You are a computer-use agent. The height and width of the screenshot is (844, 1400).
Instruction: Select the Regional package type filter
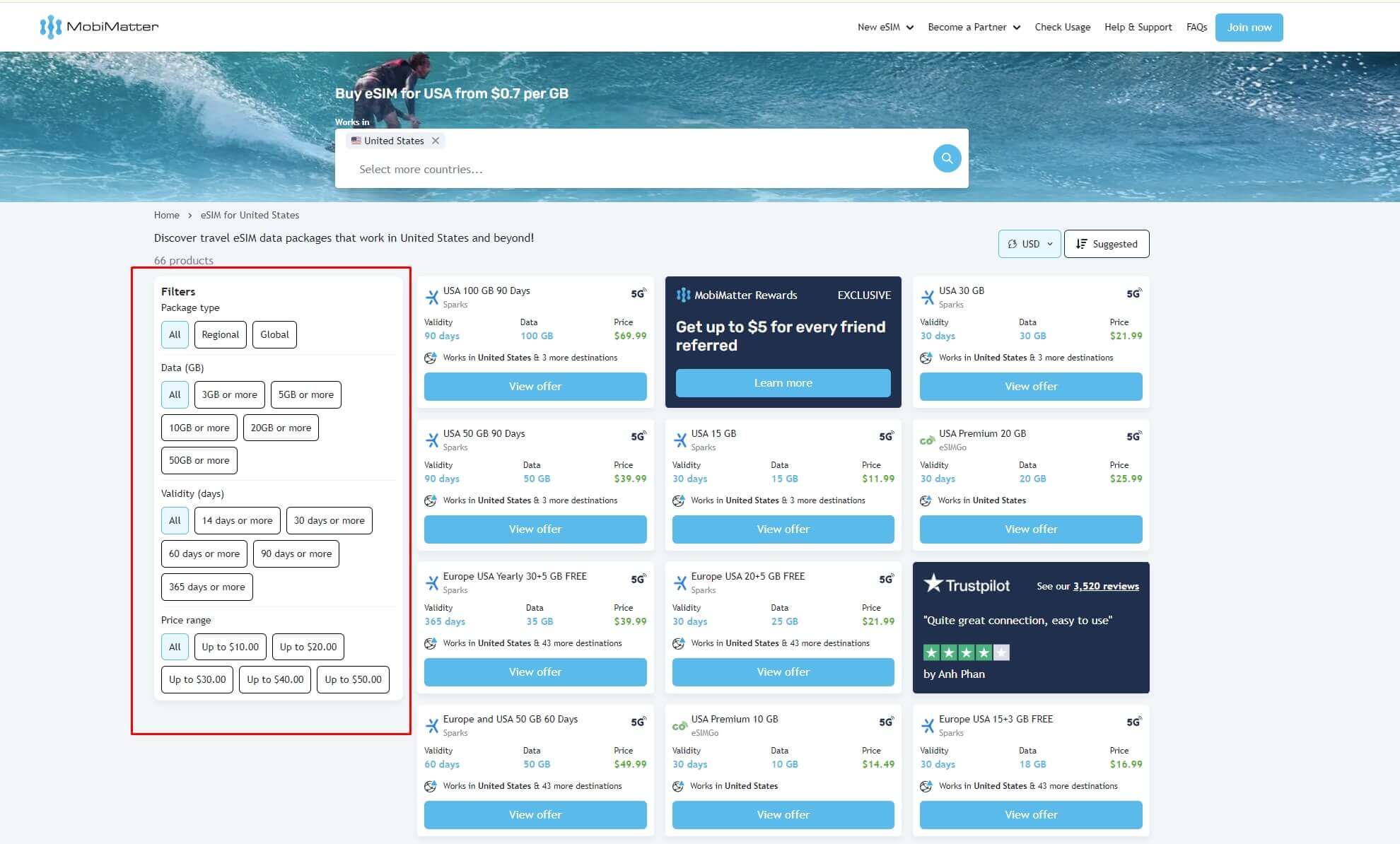[220, 334]
